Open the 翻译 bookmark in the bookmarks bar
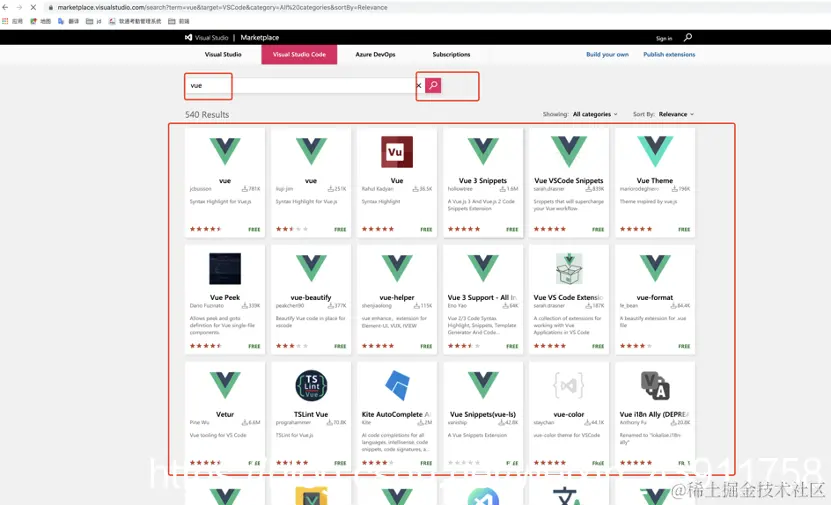The width and height of the screenshot is (832, 506). coord(68,21)
